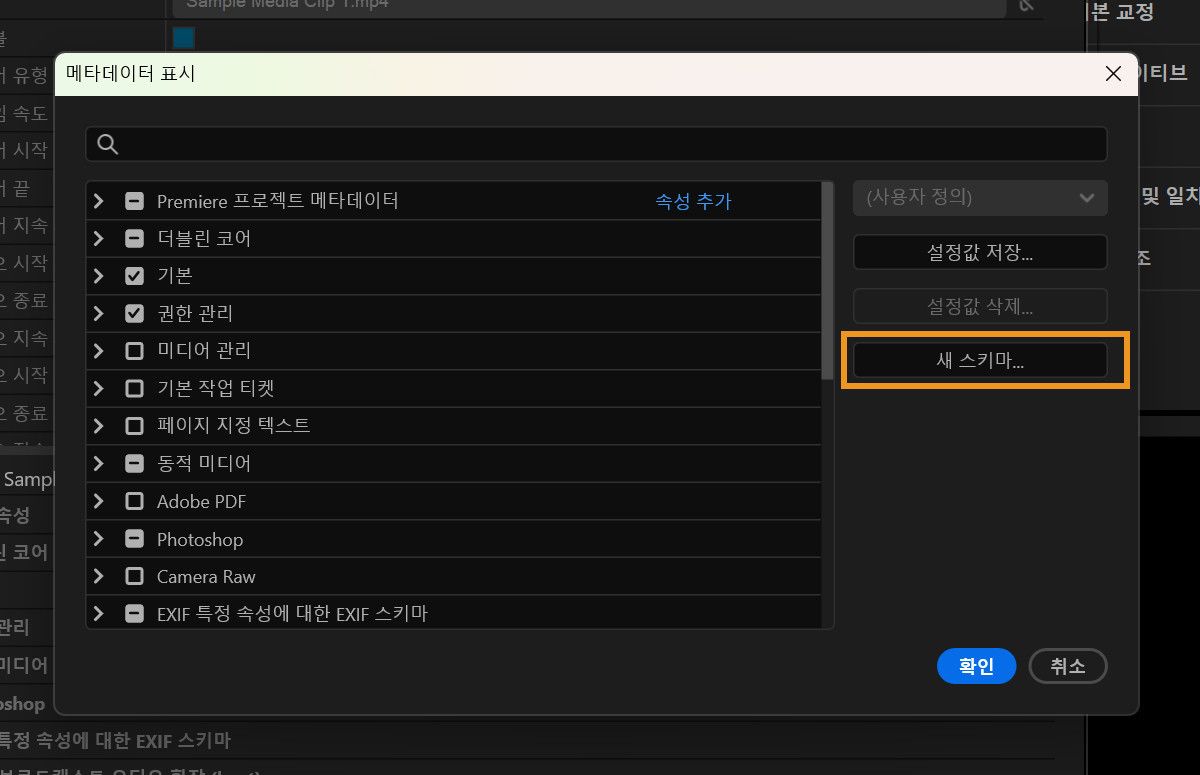Viewport: 1200px width, 775px height.
Task: Select the 페이지 지정 텍스트 label
Action: click(234, 426)
